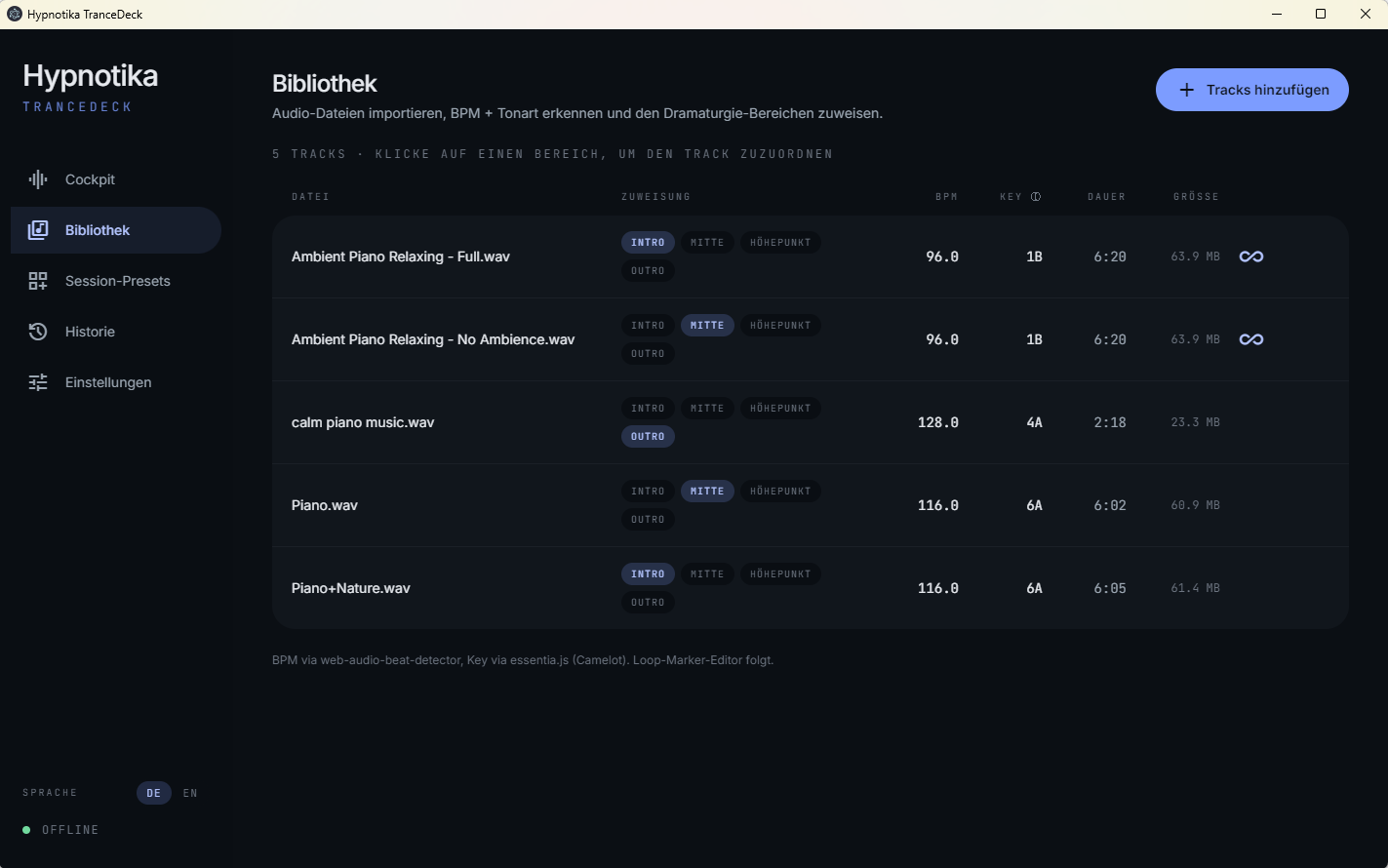Click the Hypnotika TranceDeck logo
The width and height of the screenshot is (1388, 868).
pos(90,86)
